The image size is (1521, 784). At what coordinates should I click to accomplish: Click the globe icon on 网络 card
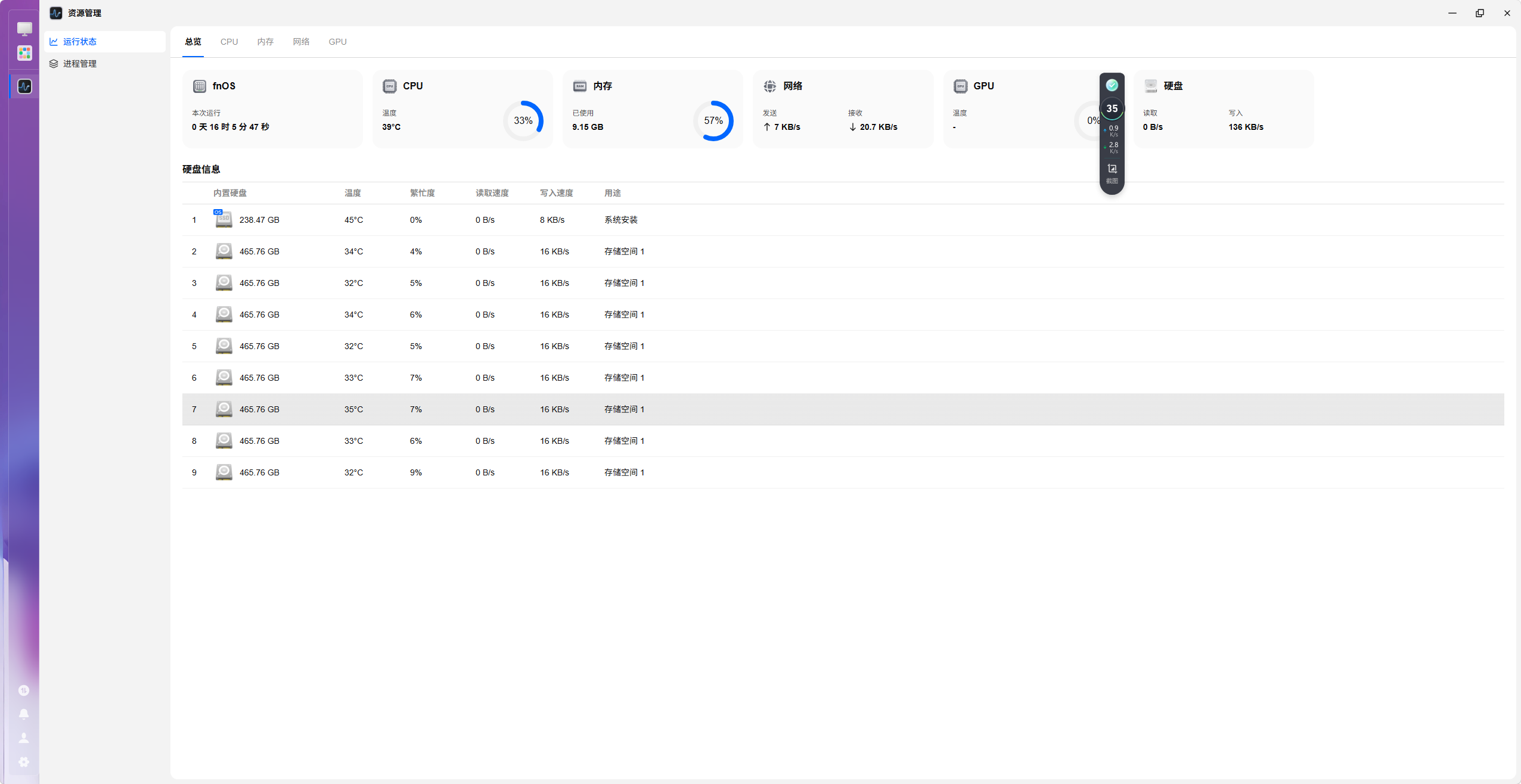pos(770,86)
